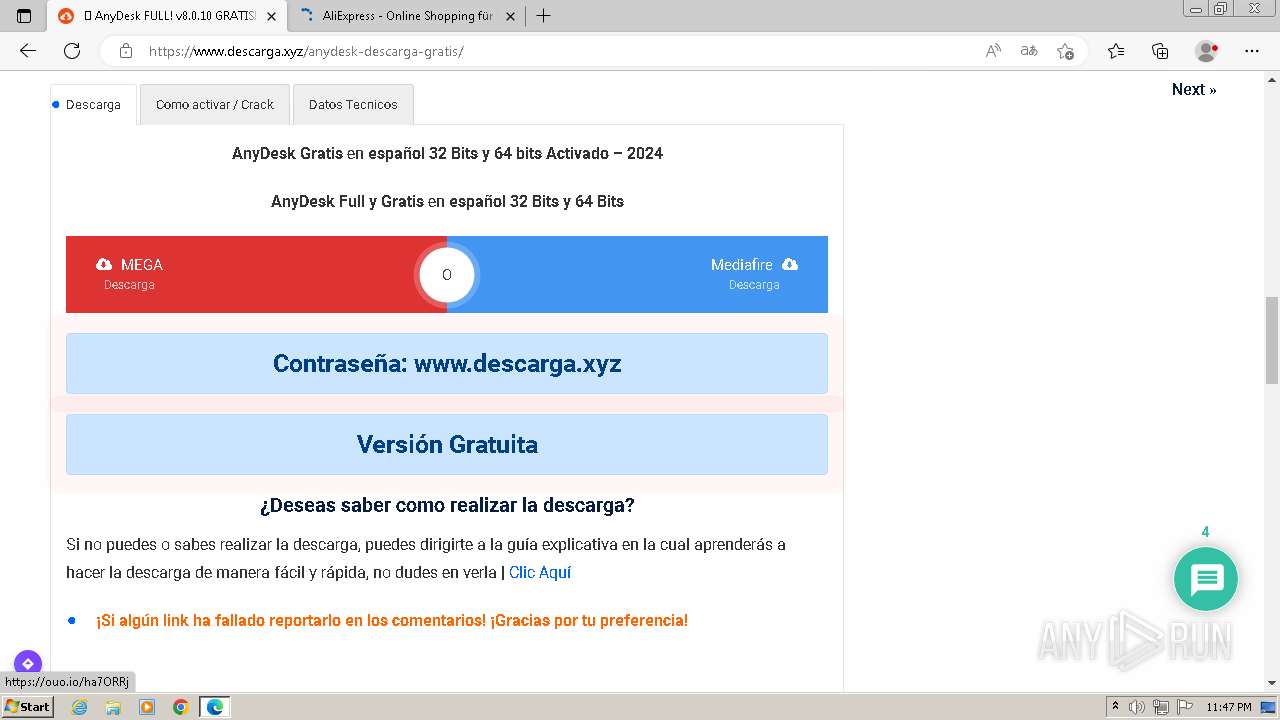This screenshot has height=720, width=1280.
Task: Click the 11:47 PM clock
Action: point(1229,707)
